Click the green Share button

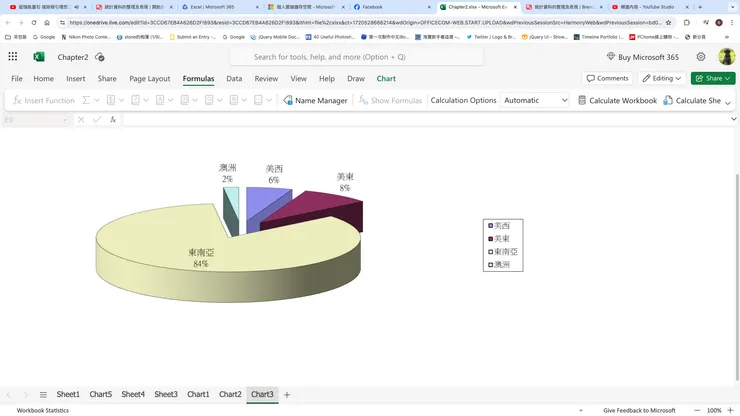(x=713, y=78)
